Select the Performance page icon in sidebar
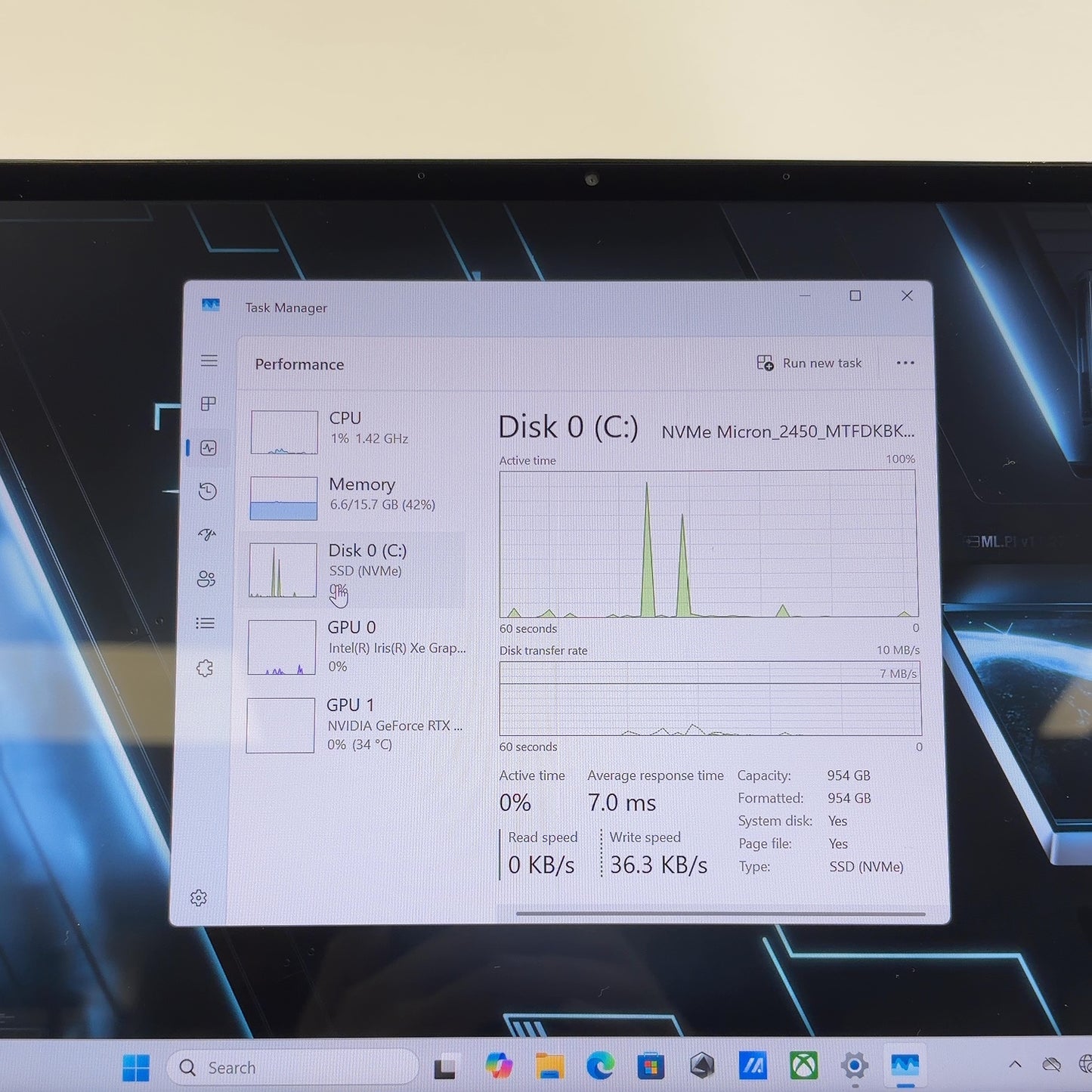Screen dimensions: 1092x1092 point(209,448)
